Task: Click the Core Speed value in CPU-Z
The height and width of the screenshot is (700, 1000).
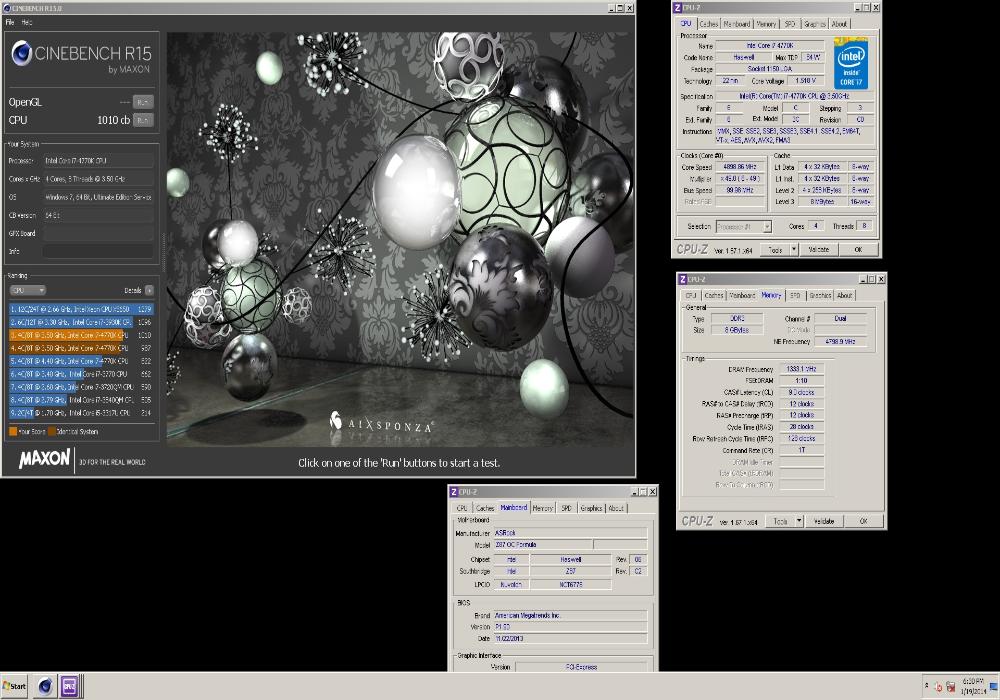Action: tap(739, 166)
